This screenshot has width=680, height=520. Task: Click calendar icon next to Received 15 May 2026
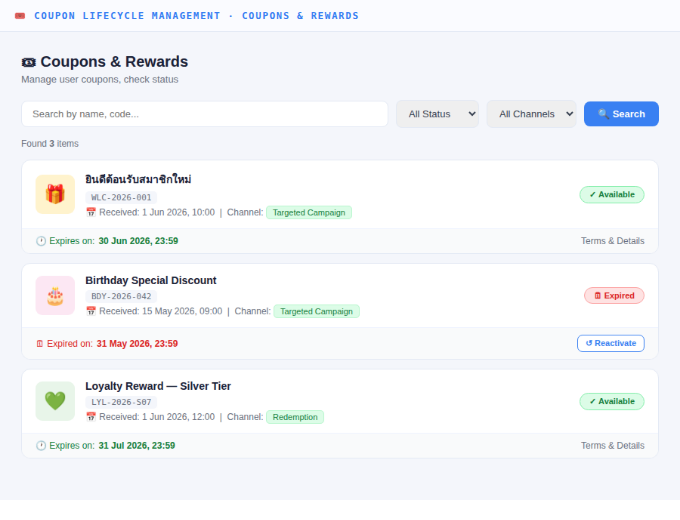(91, 311)
